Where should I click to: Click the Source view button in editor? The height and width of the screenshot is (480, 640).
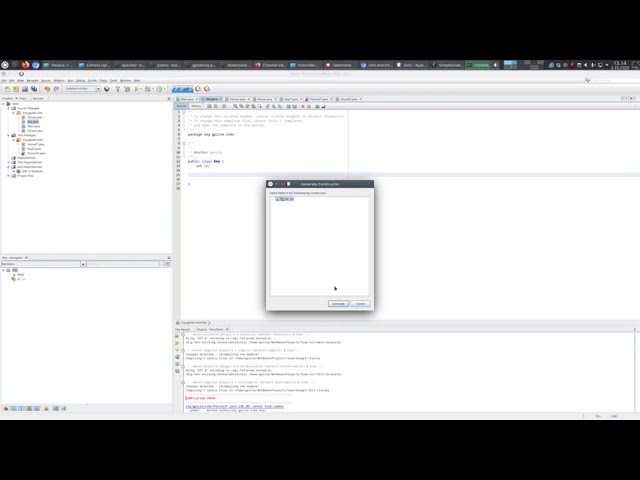pos(181,106)
